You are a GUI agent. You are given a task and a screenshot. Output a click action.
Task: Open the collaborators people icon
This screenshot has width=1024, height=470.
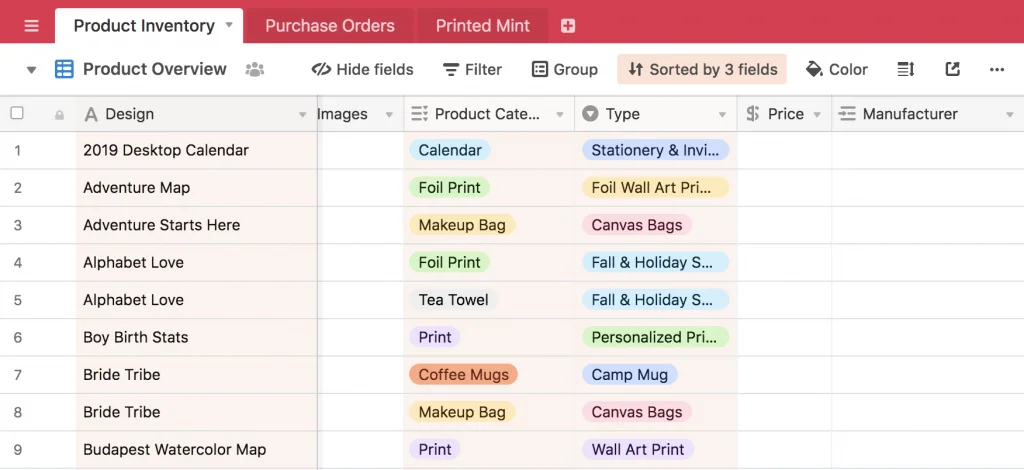pyautogui.click(x=255, y=69)
